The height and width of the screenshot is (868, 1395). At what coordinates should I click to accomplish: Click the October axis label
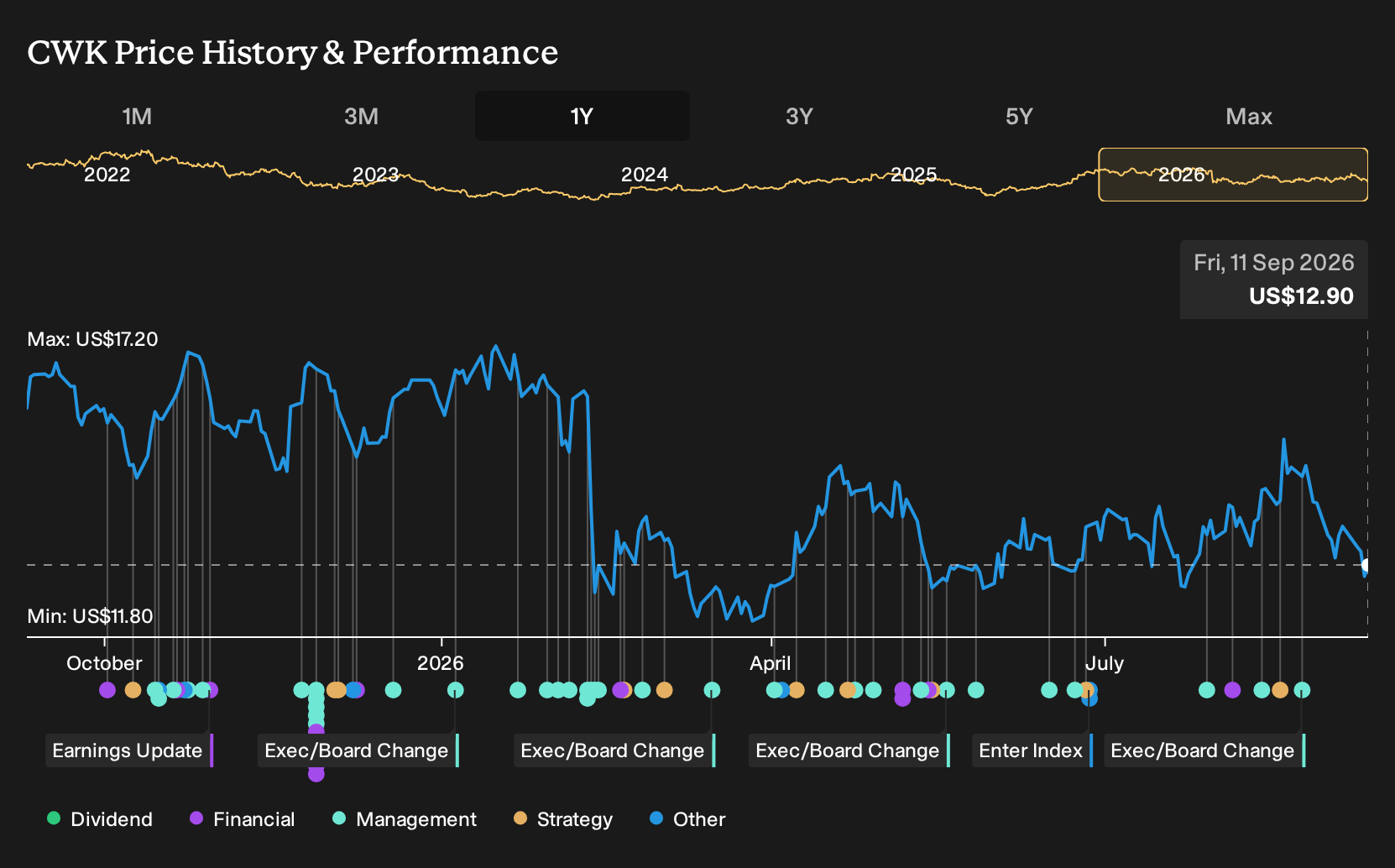(104, 663)
